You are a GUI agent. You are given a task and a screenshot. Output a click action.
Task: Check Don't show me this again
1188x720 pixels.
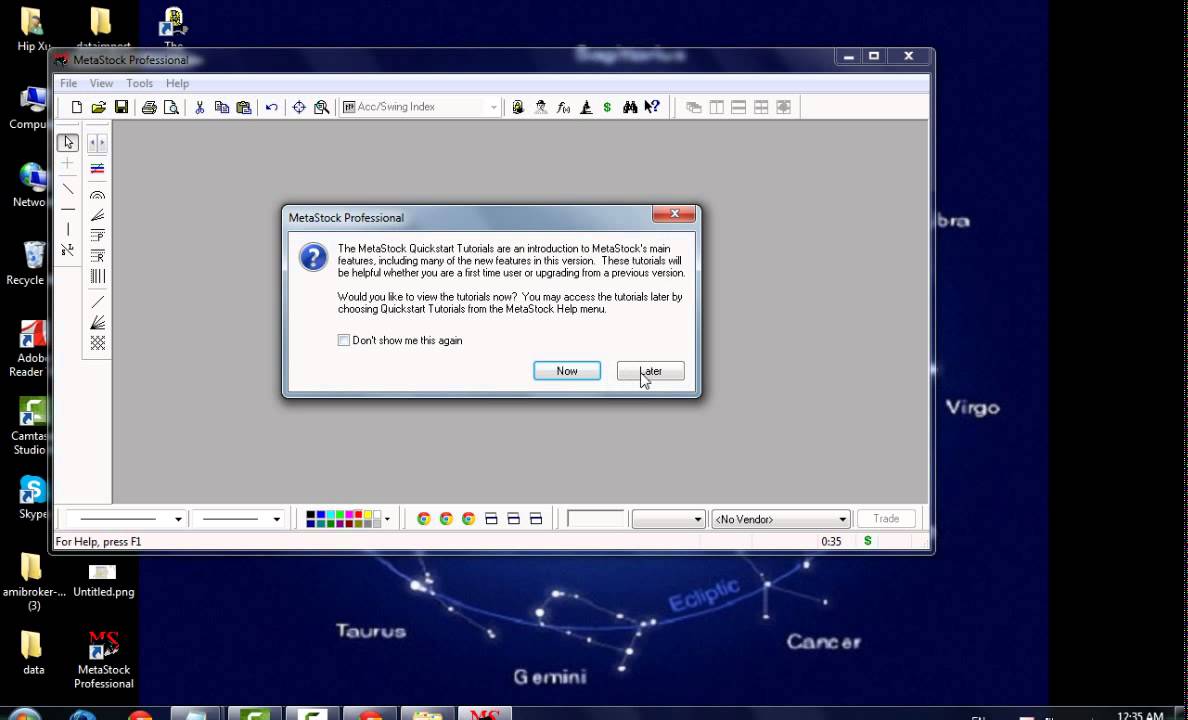(x=343, y=340)
